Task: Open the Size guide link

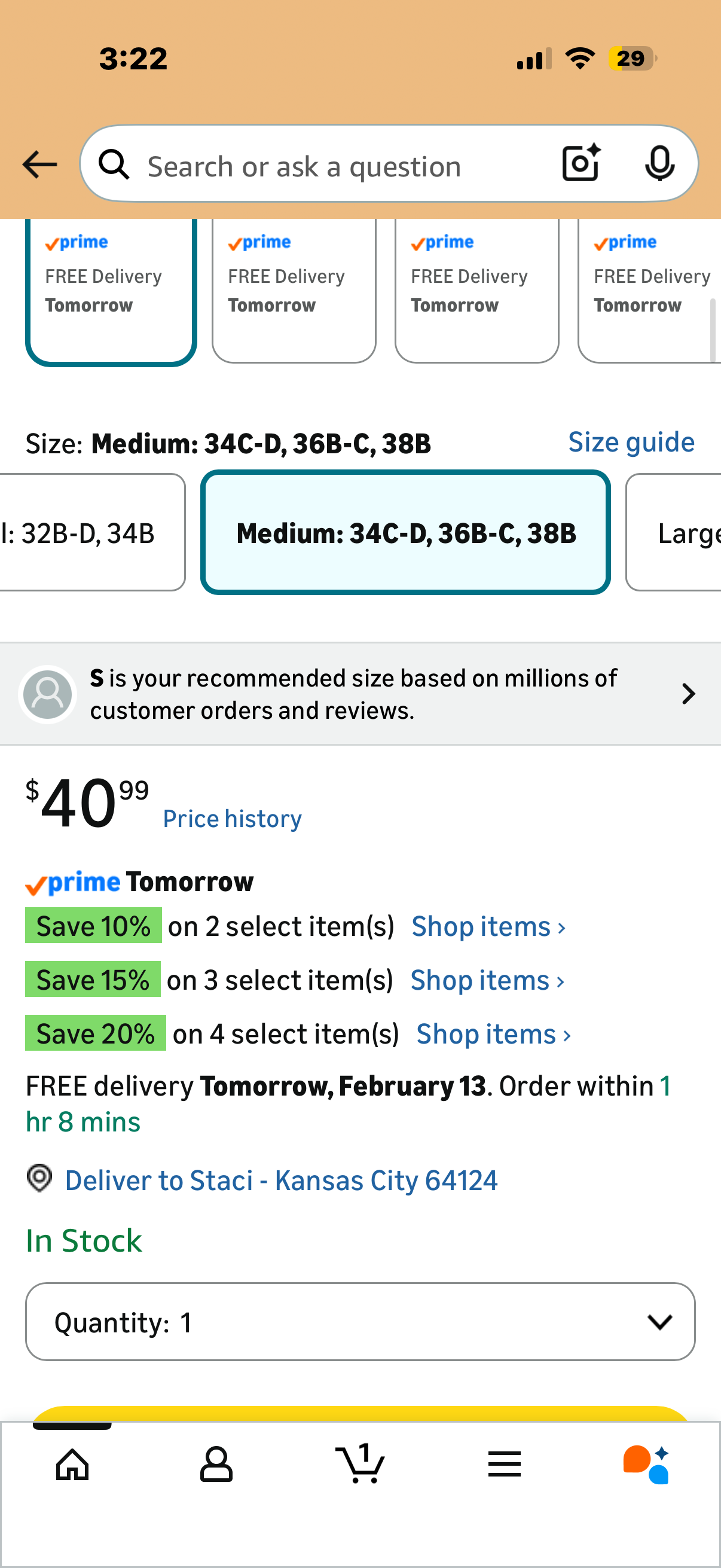Action: [631, 443]
